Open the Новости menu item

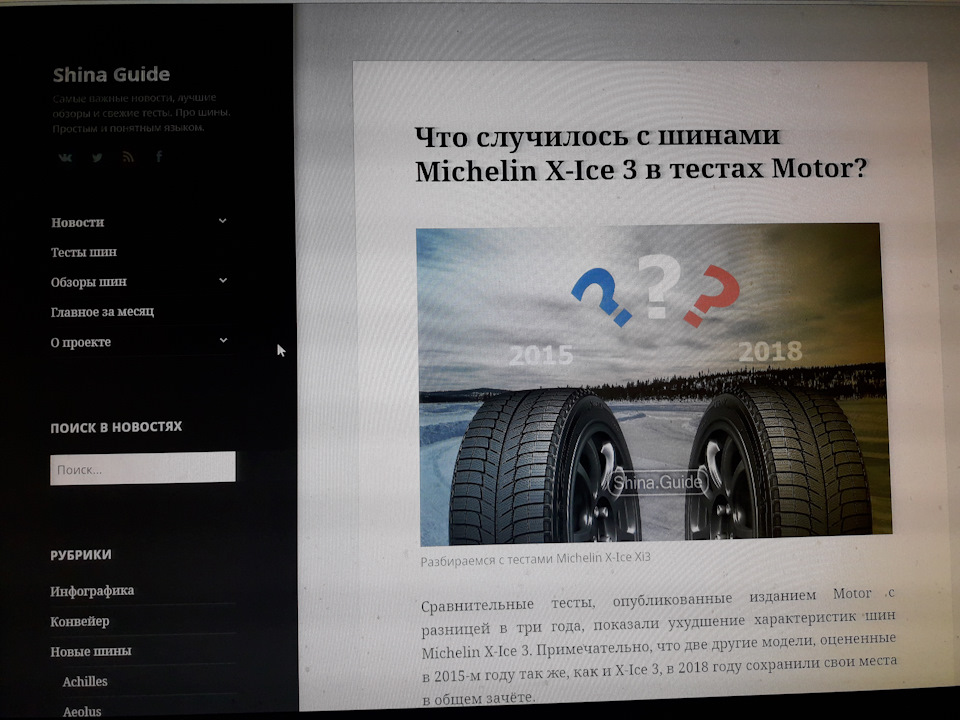(x=77, y=222)
